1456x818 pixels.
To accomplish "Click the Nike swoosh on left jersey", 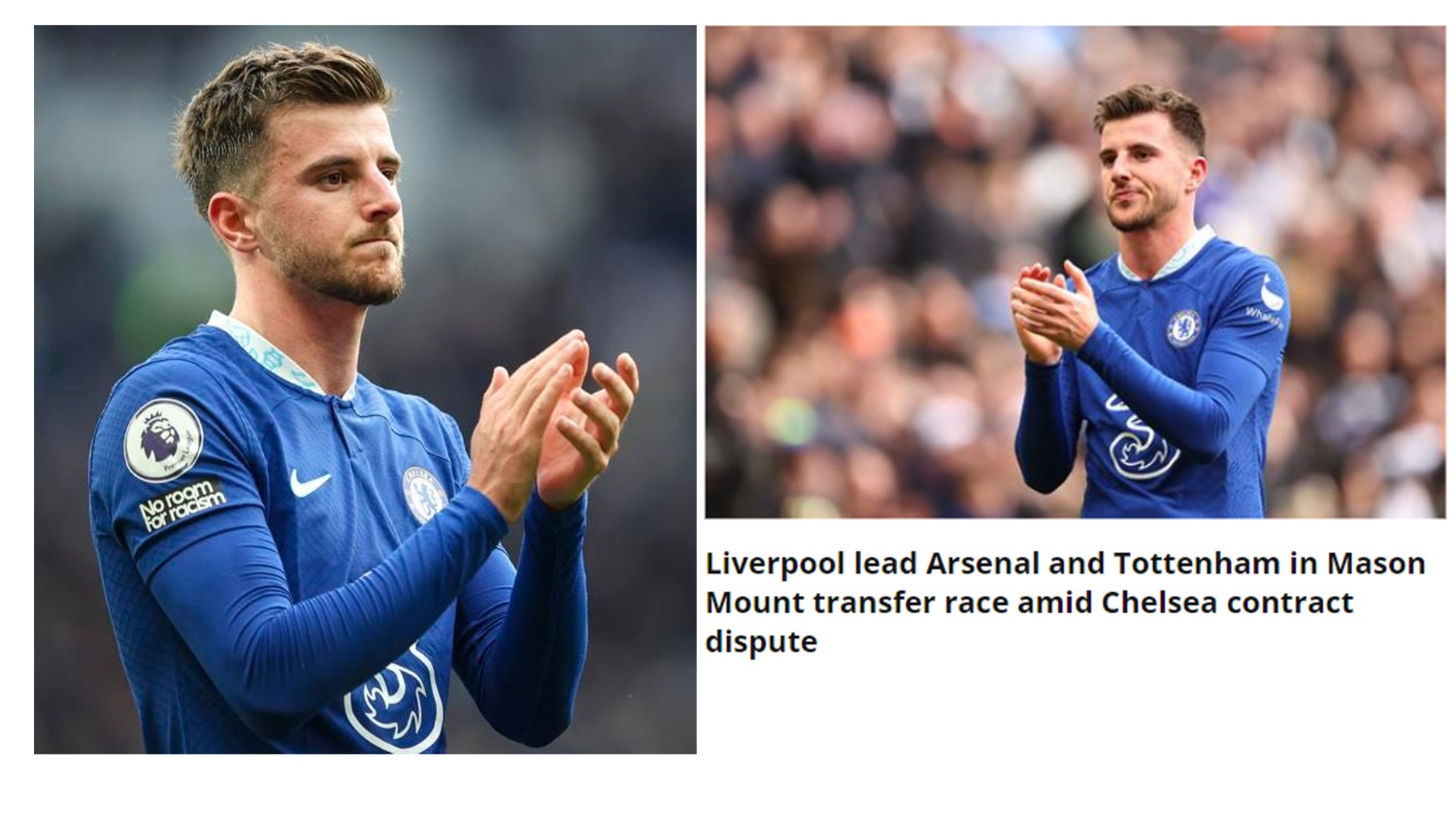I will pos(310,482).
